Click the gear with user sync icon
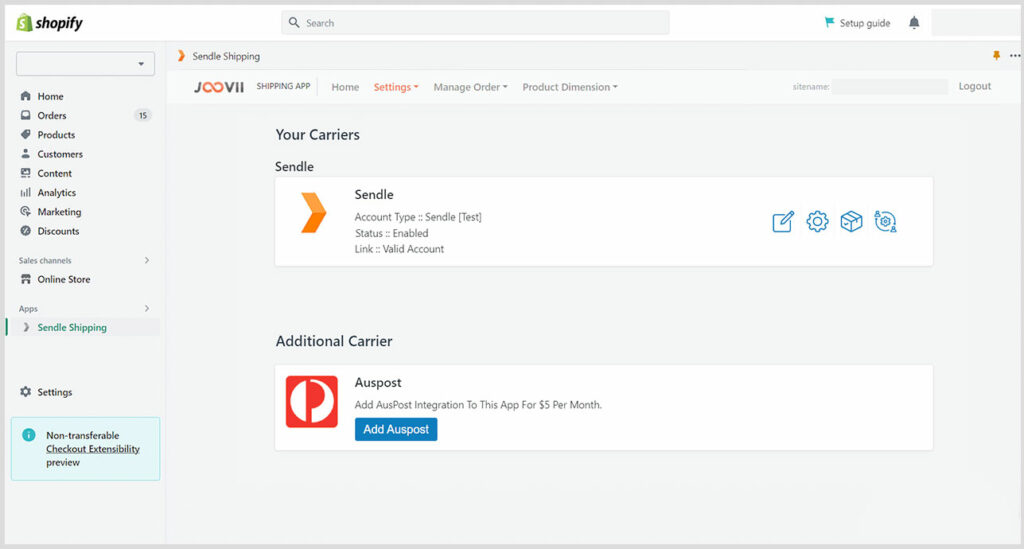 coord(886,221)
